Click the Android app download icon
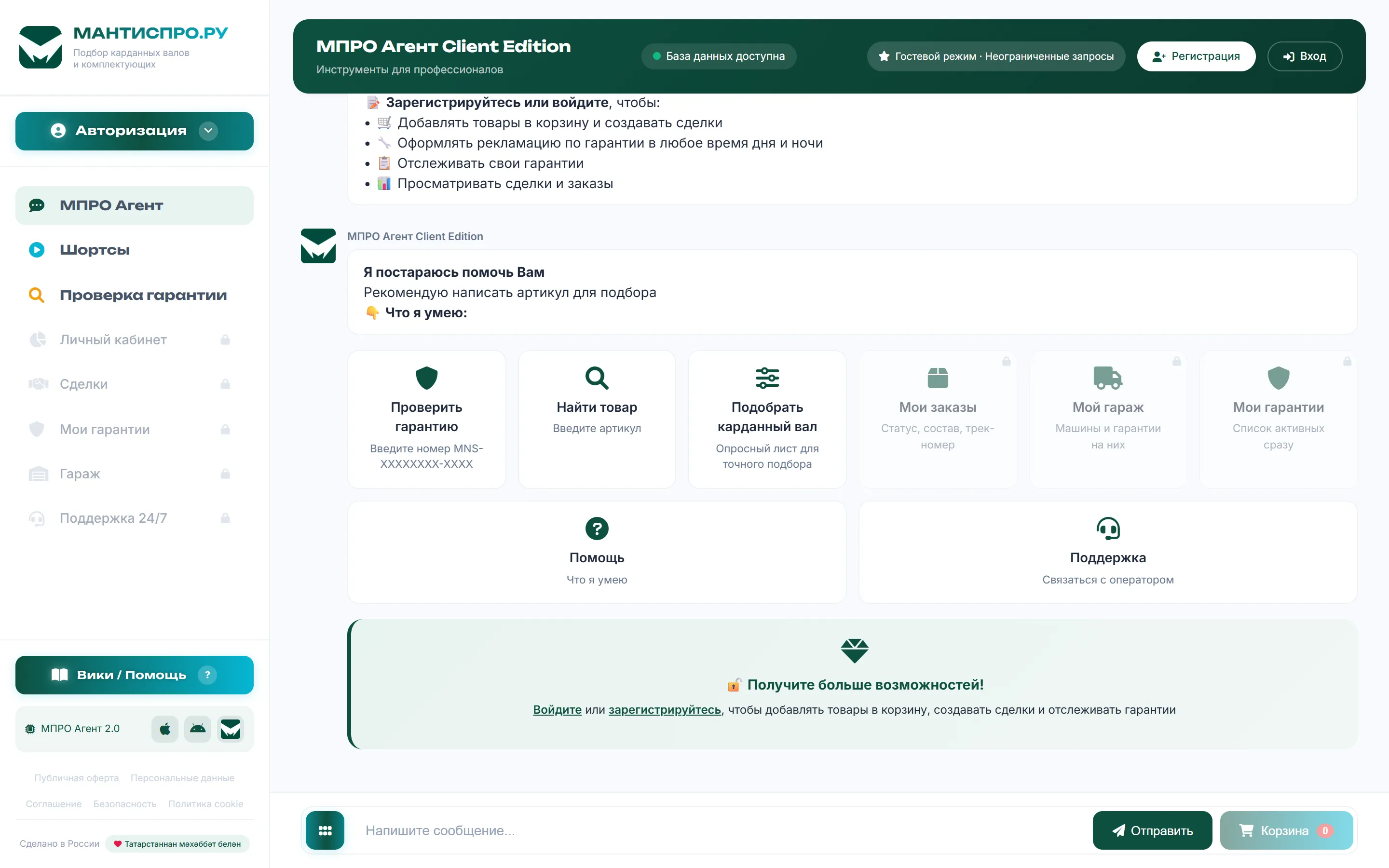Screen dimensions: 1389x868 pyautogui.click(x=197, y=729)
